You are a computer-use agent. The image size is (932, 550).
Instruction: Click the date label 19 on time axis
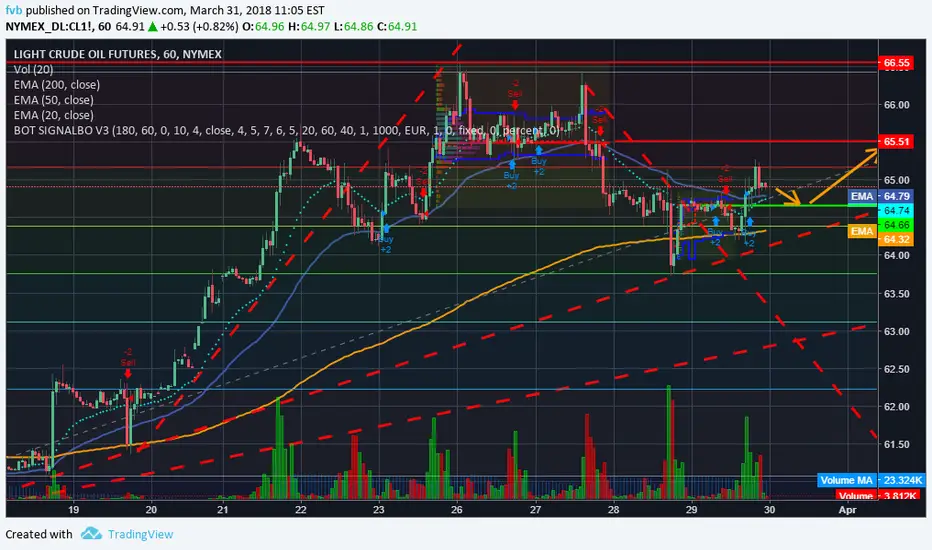(73, 510)
